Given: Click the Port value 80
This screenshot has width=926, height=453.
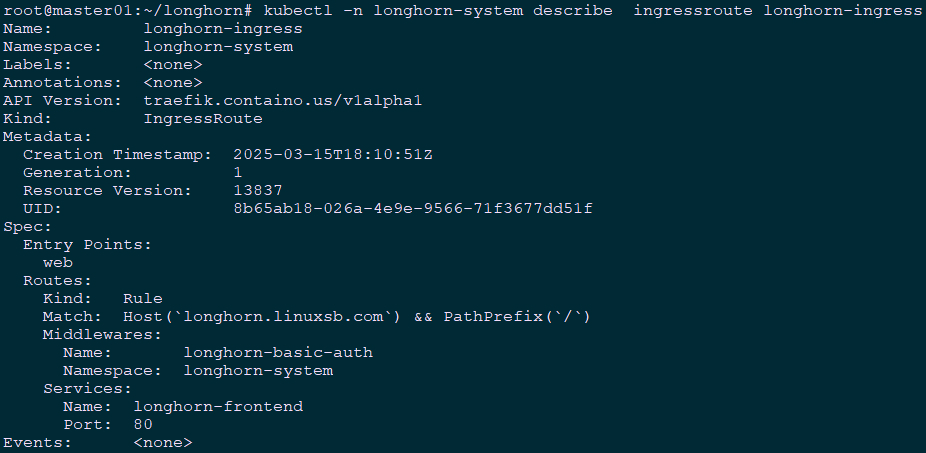Looking at the screenshot, I should (143, 425).
